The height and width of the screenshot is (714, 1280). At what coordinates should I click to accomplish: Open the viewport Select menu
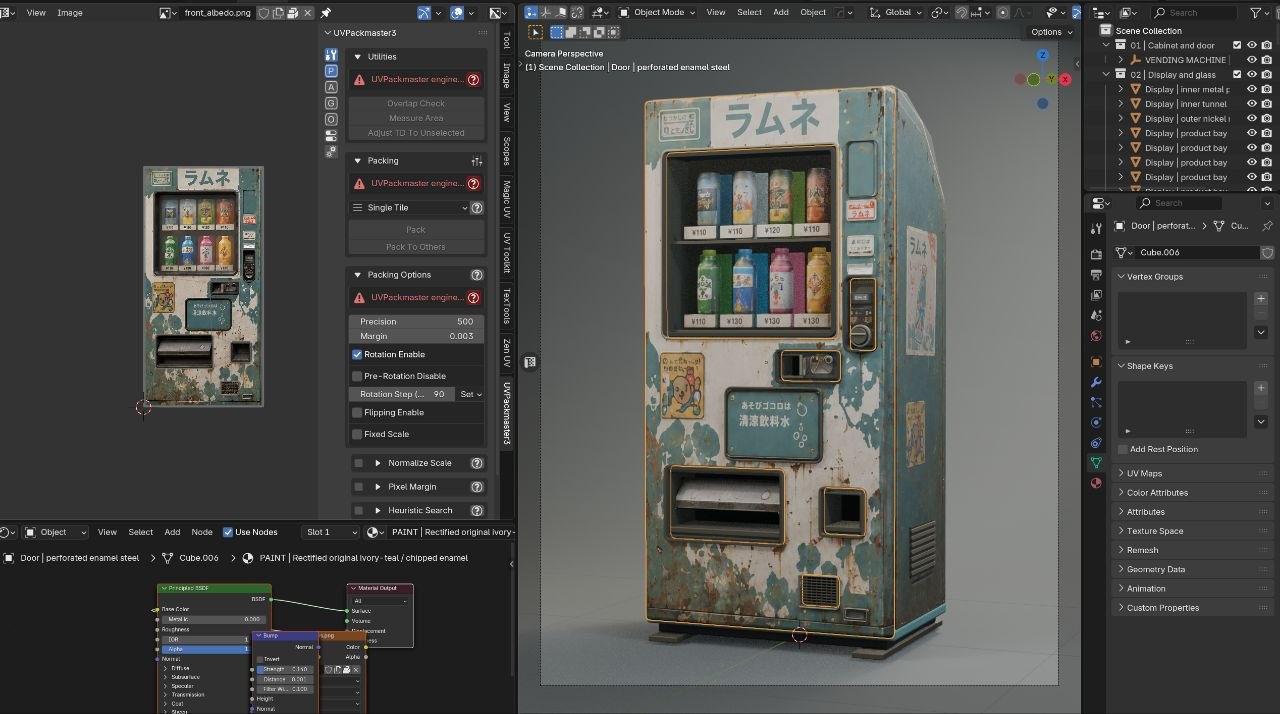750,12
